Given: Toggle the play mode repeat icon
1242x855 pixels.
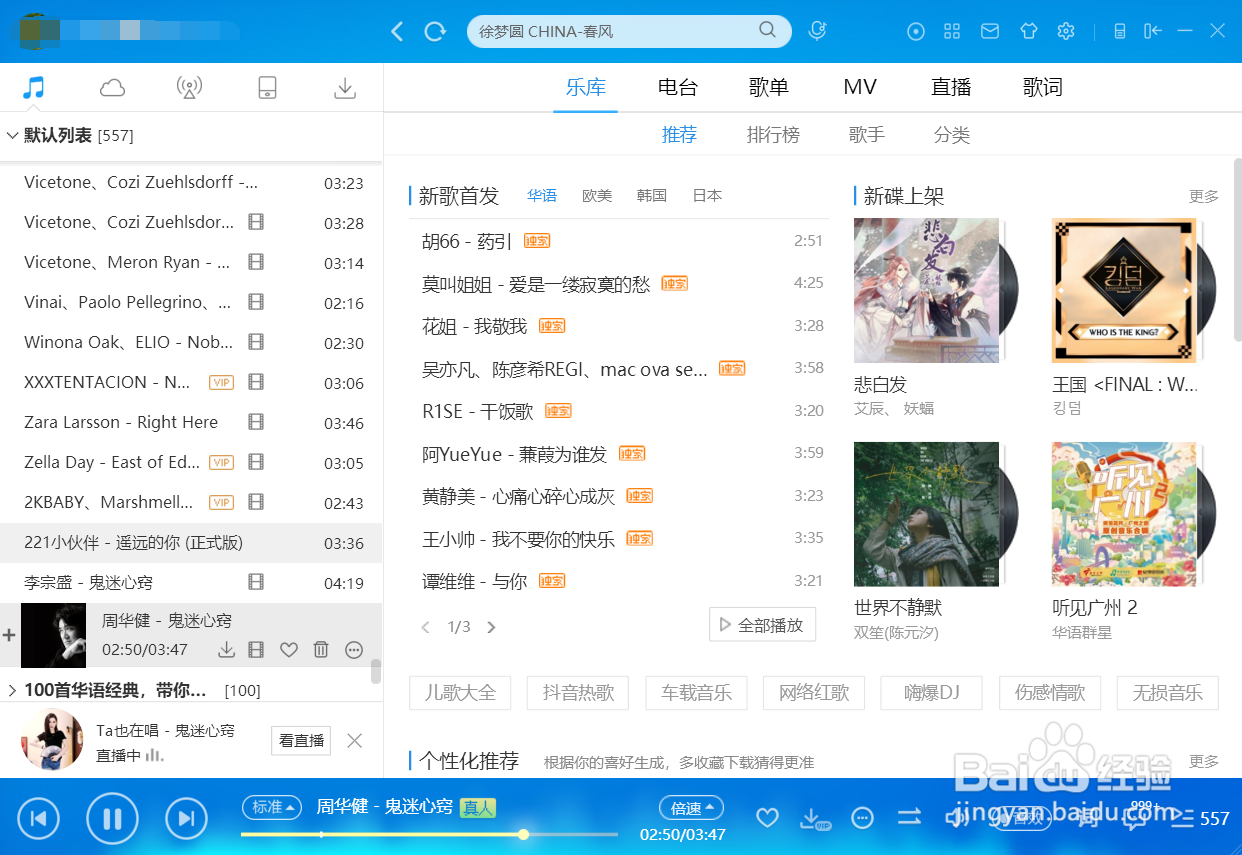Looking at the screenshot, I should (x=909, y=818).
